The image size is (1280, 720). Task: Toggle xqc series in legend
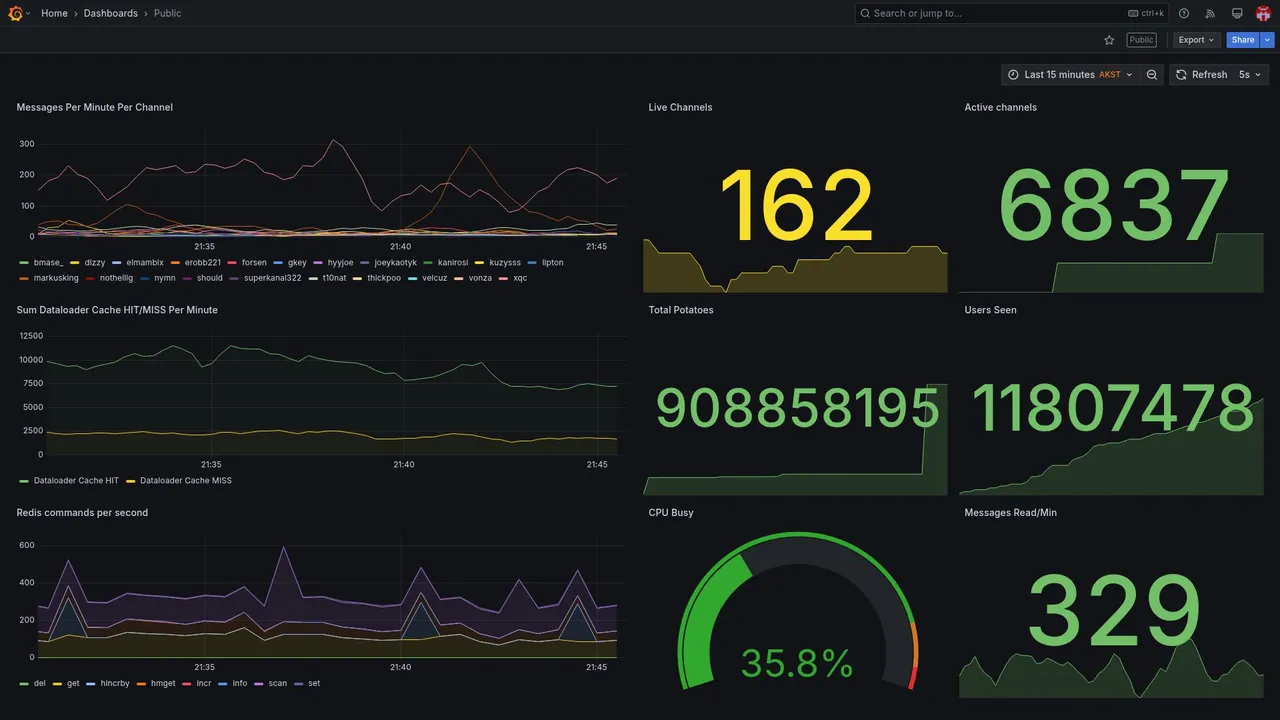[x=520, y=278]
